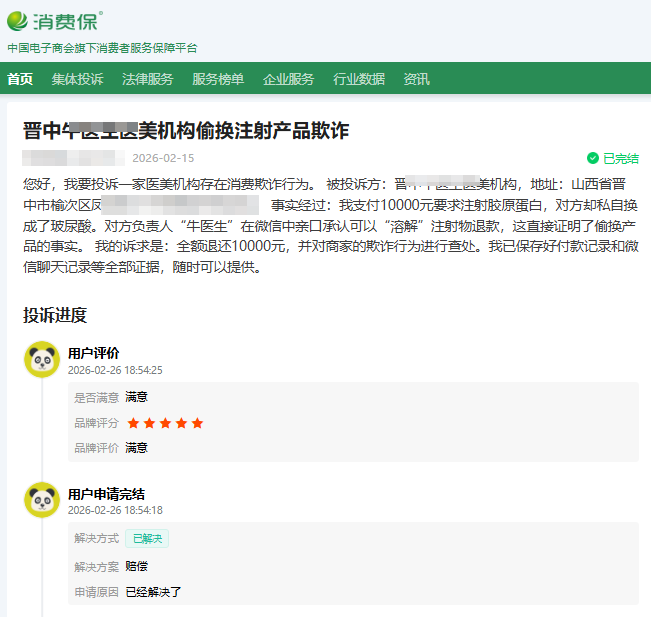Image resolution: width=651 pixels, height=617 pixels.
Task: Click the 中国电子商会 platform tagline
Action: (x=102, y=48)
